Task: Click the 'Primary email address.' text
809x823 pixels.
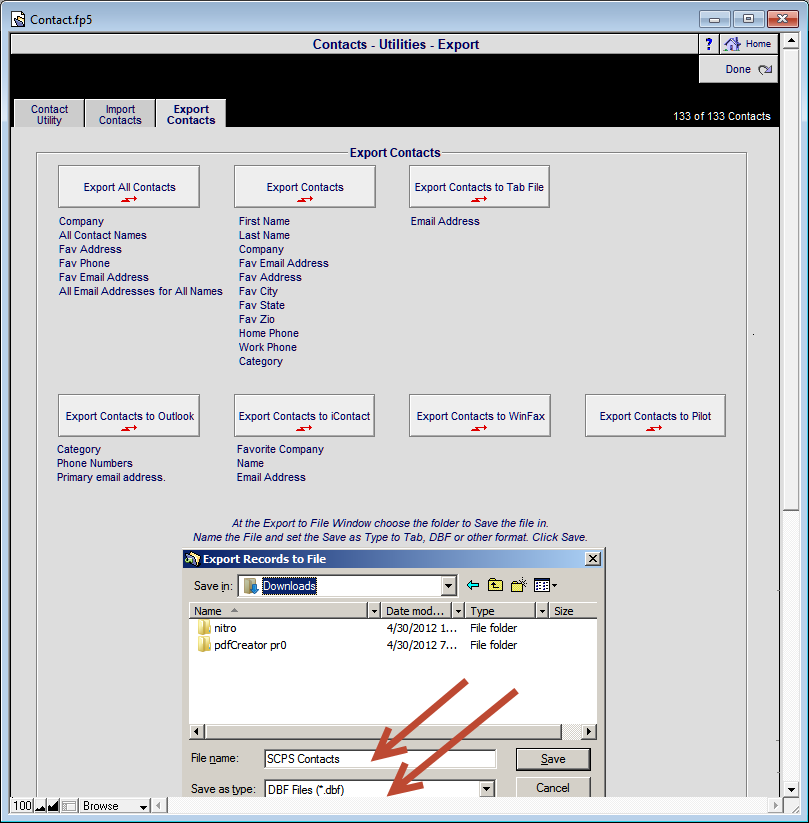Action: tap(111, 477)
